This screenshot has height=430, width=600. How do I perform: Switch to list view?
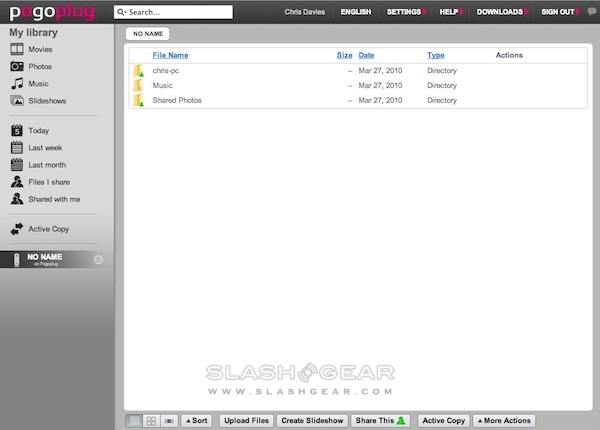[x=135, y=421]
